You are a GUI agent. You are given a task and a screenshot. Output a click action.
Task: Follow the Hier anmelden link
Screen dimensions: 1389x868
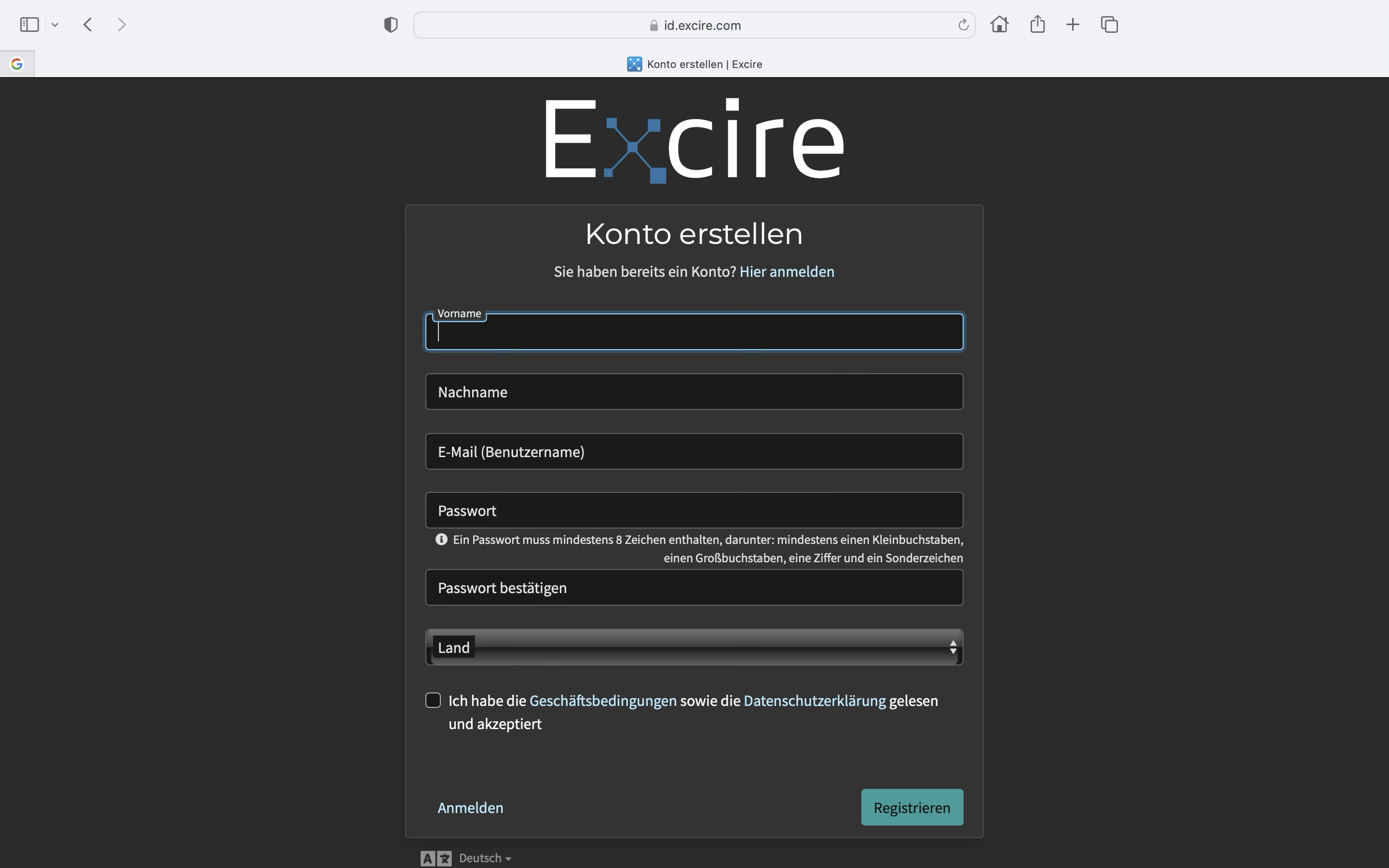click(787, 271)
